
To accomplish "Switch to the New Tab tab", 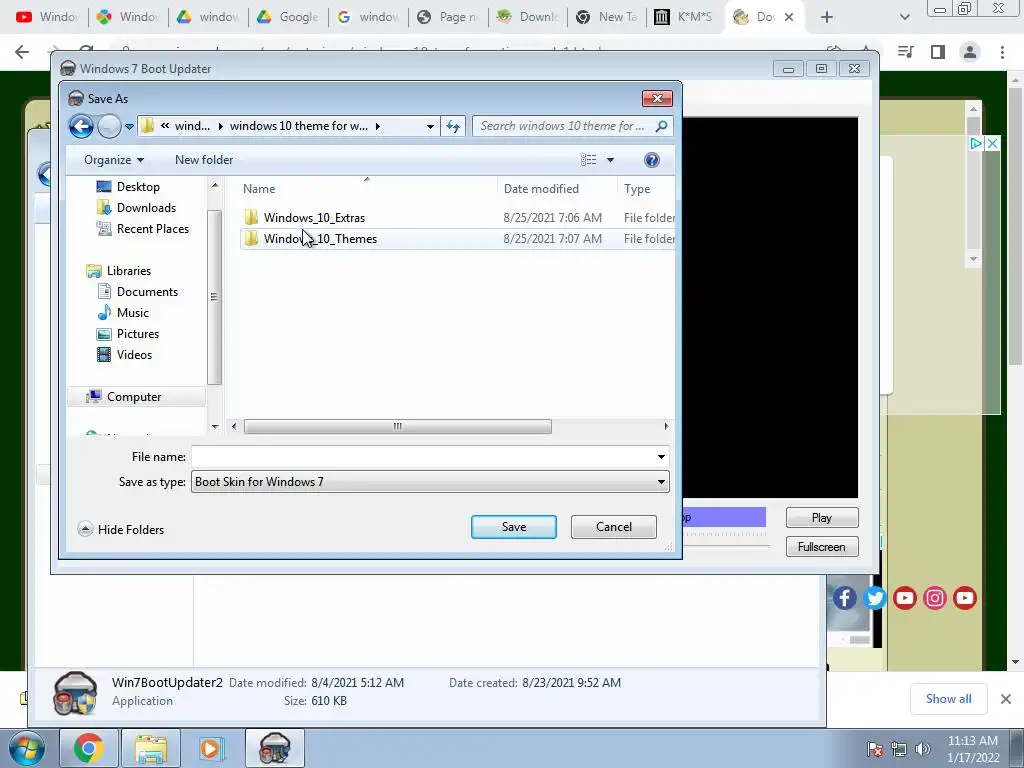I will coord(606,17).
